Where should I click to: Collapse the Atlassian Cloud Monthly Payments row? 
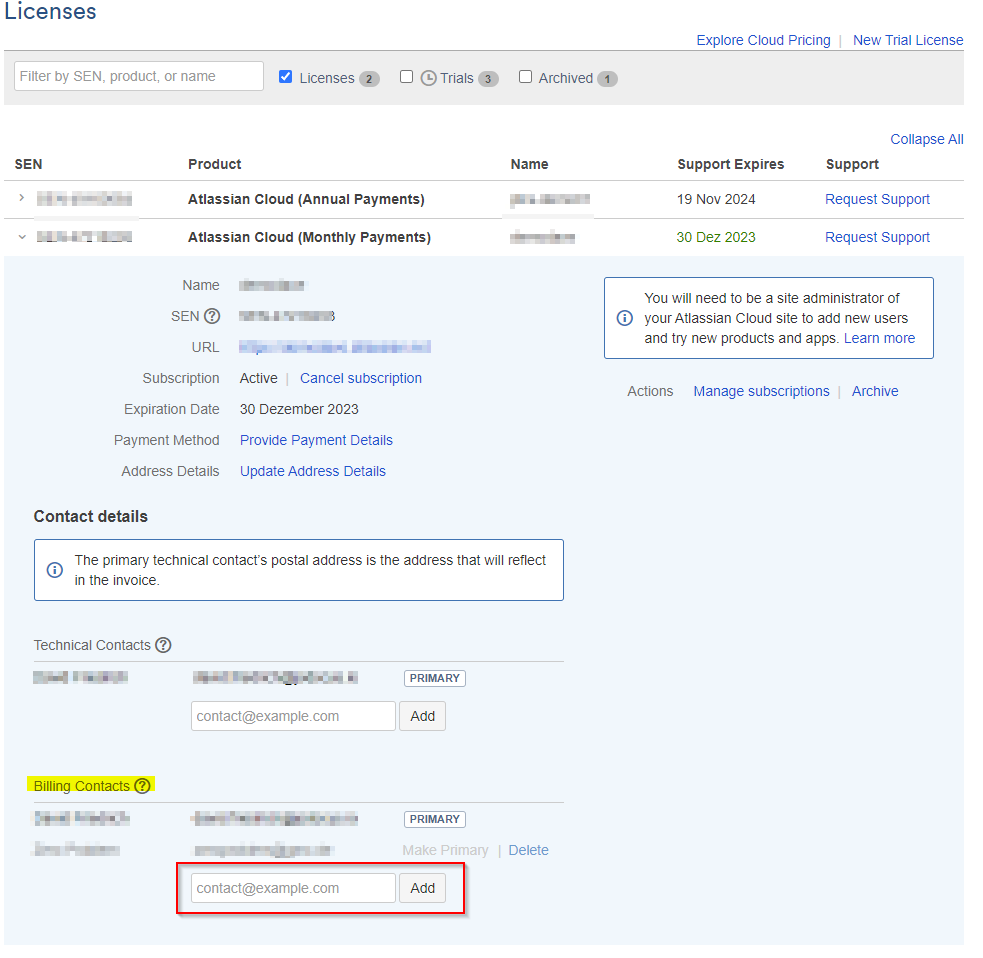[x=22, y=237]
